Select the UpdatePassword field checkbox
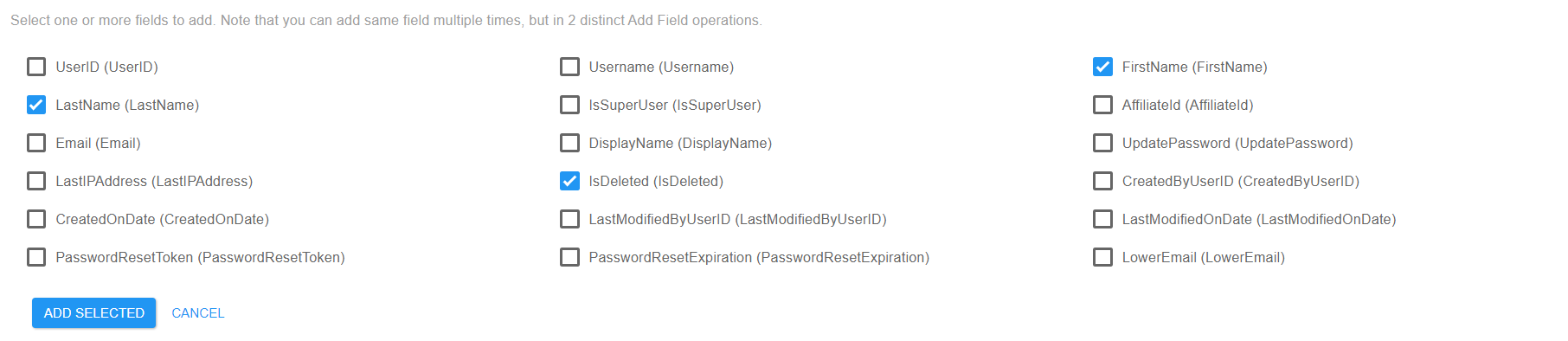The width and height of the screenshot is (1568, 341). pos(1102,143)
